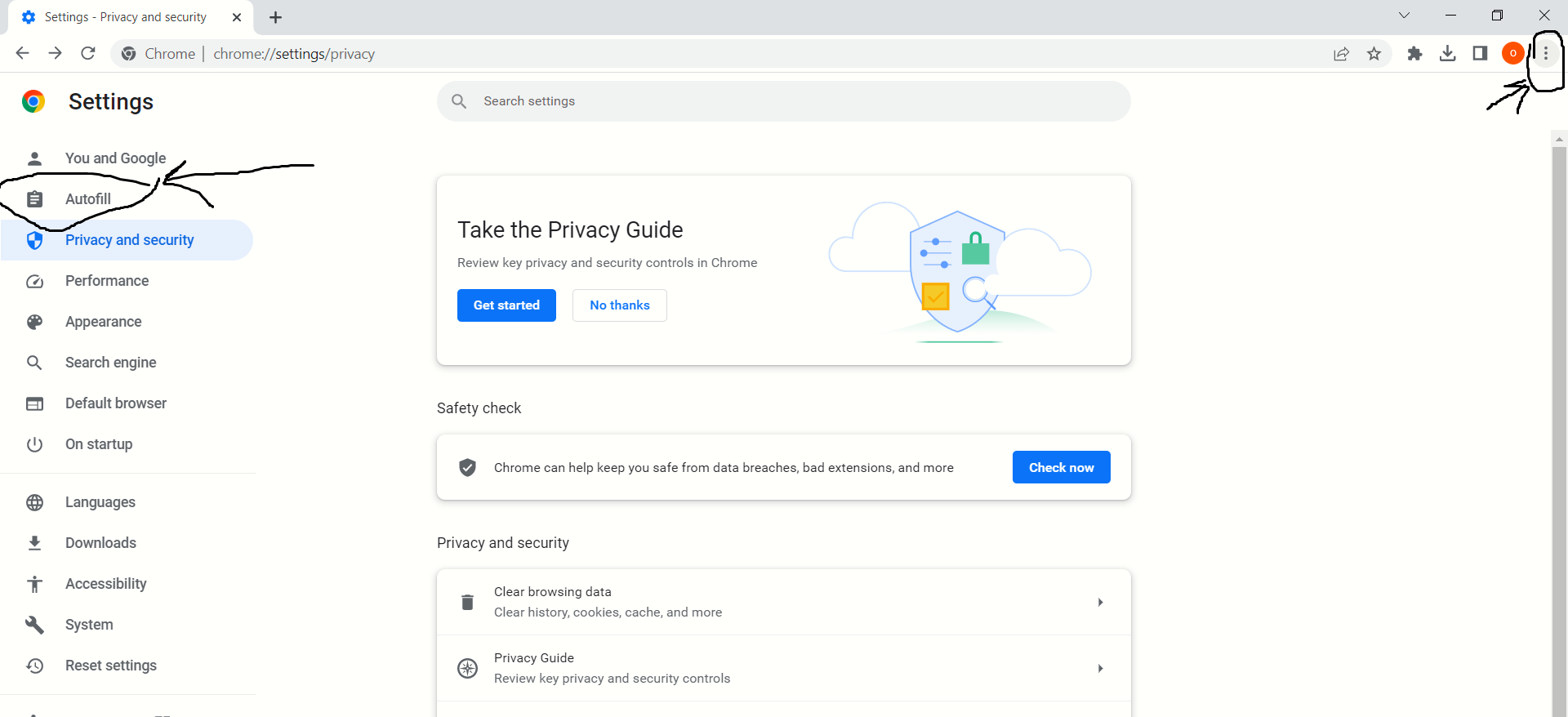Open the tab search dropdown arrow
The image size is (1568, 717).
(x=1404, y=16)
